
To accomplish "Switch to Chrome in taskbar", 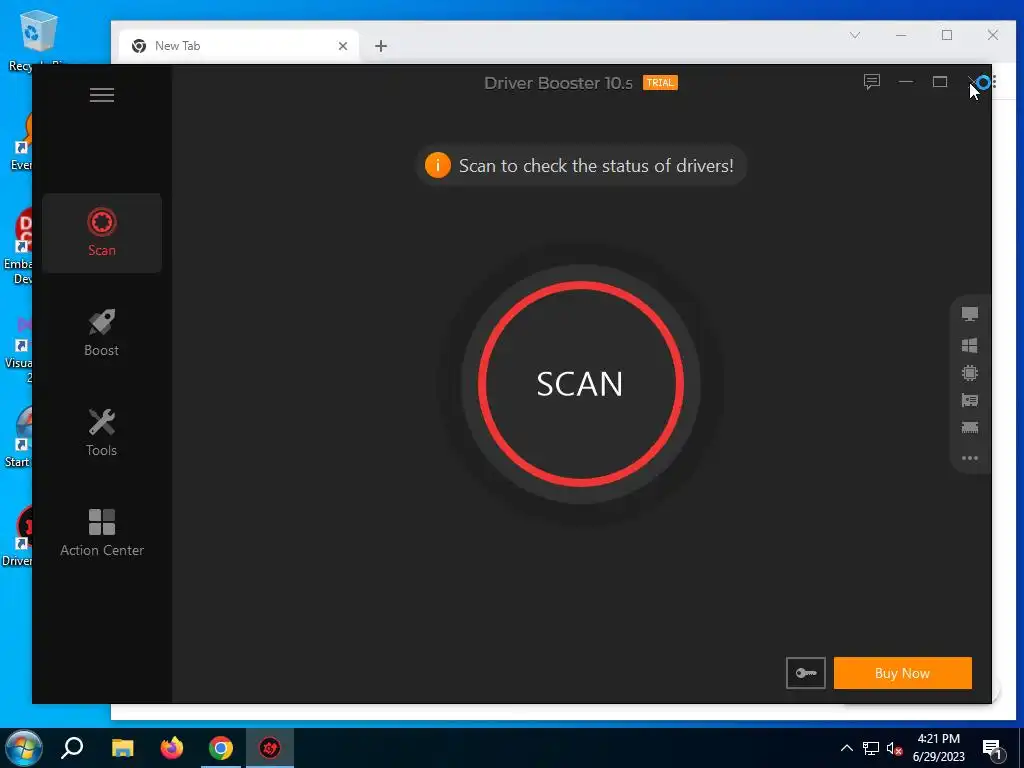I will click(221, 748).
